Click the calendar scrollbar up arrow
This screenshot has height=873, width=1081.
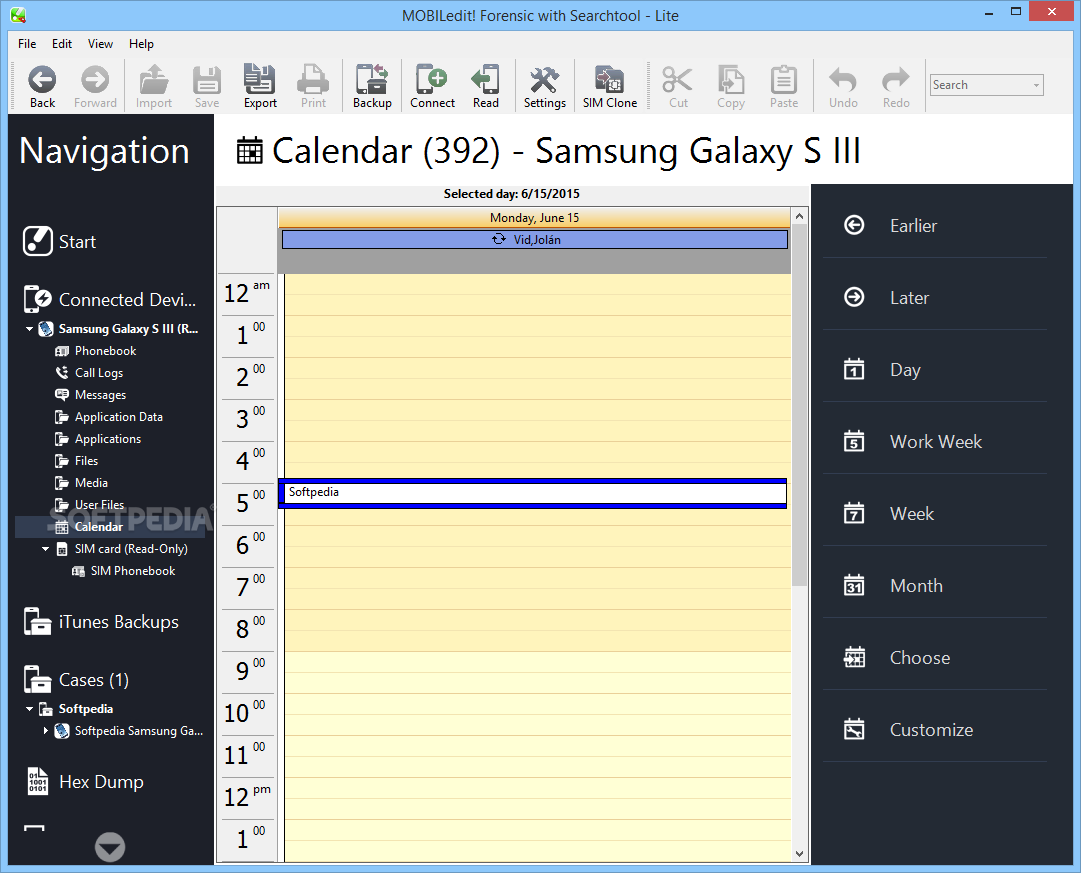tap(800, 216)
